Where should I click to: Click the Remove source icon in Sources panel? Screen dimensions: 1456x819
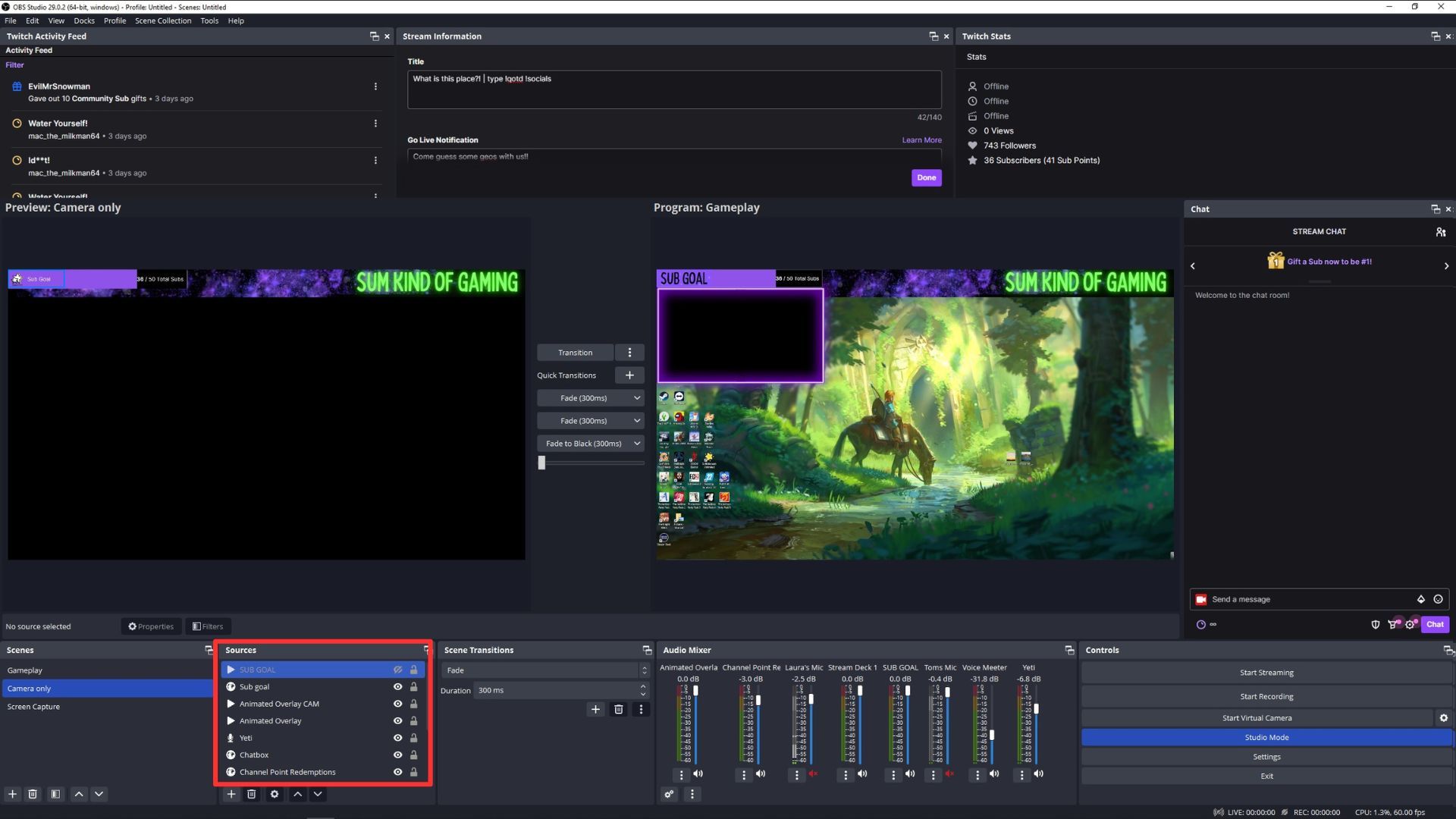251,793
